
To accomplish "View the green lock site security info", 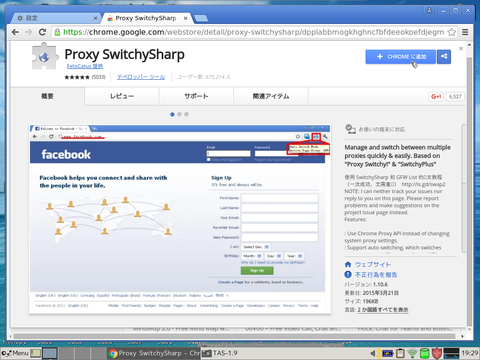I will coord(57,32).
